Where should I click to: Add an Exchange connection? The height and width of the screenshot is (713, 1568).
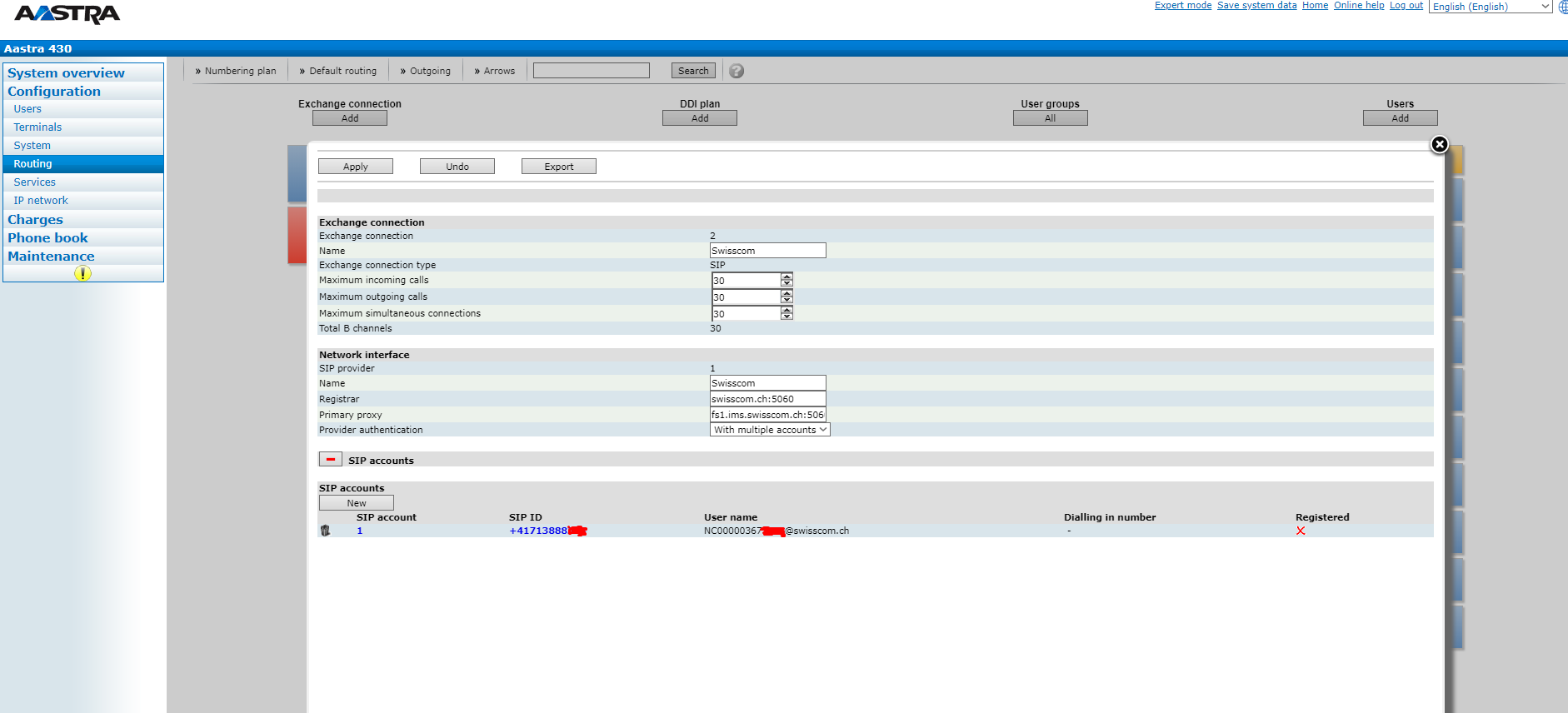click(x=350, y=118)
